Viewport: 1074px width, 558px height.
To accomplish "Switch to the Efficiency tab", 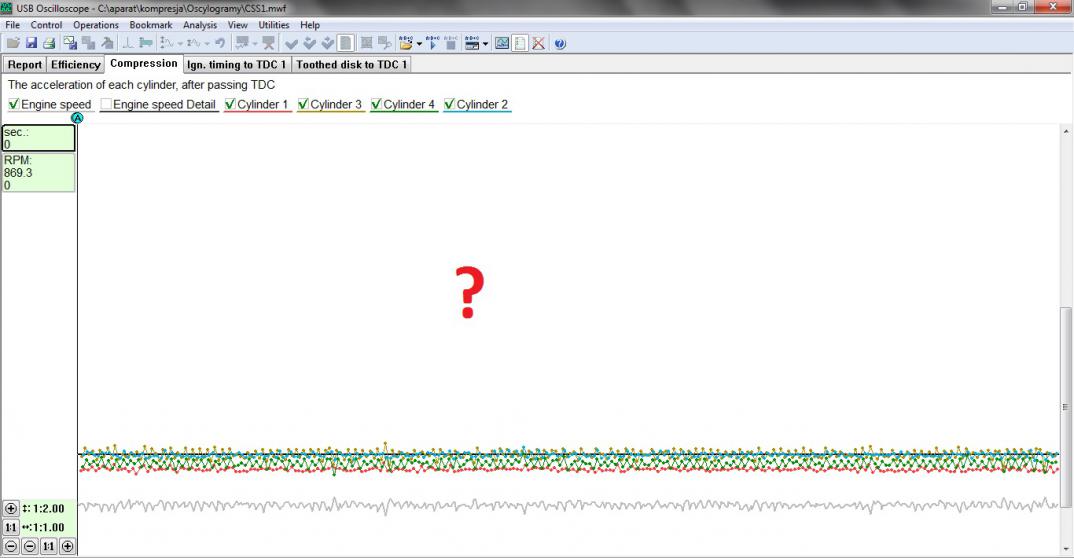I will (x=76, y=65).
